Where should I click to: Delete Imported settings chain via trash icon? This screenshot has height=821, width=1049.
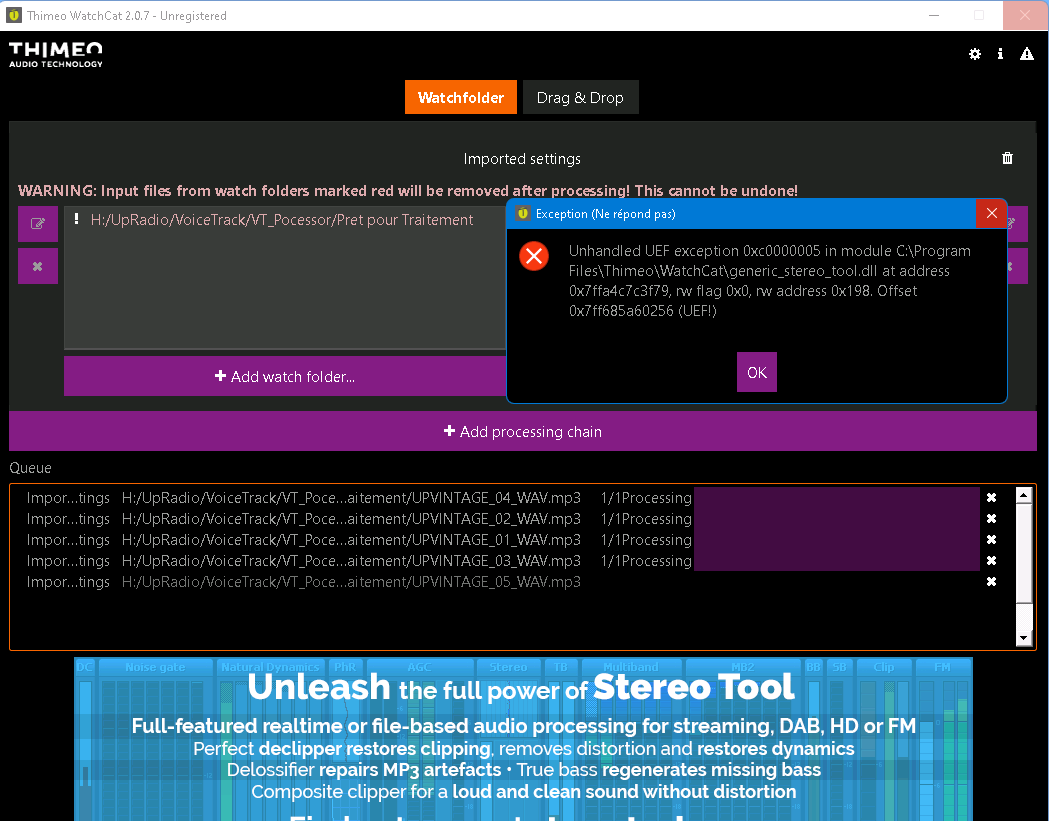coord(1007,158)
